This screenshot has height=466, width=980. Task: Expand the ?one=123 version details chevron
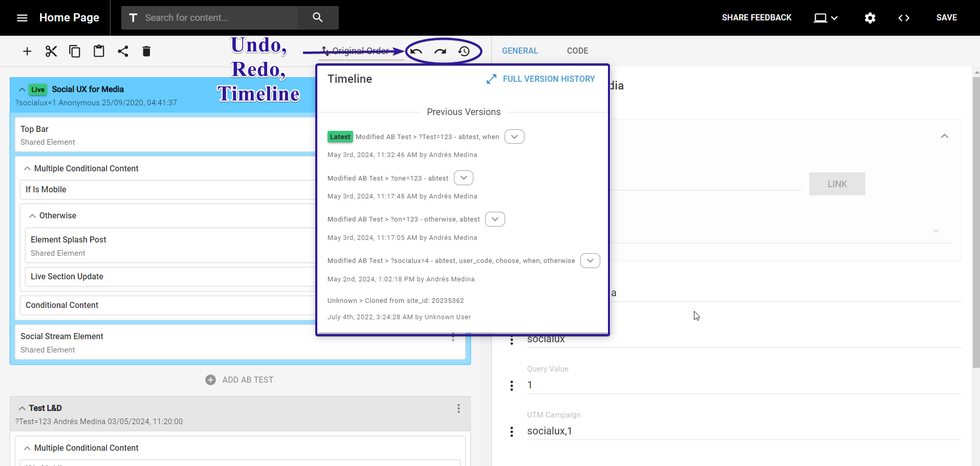pyautogui.click(x=464, y=178)
